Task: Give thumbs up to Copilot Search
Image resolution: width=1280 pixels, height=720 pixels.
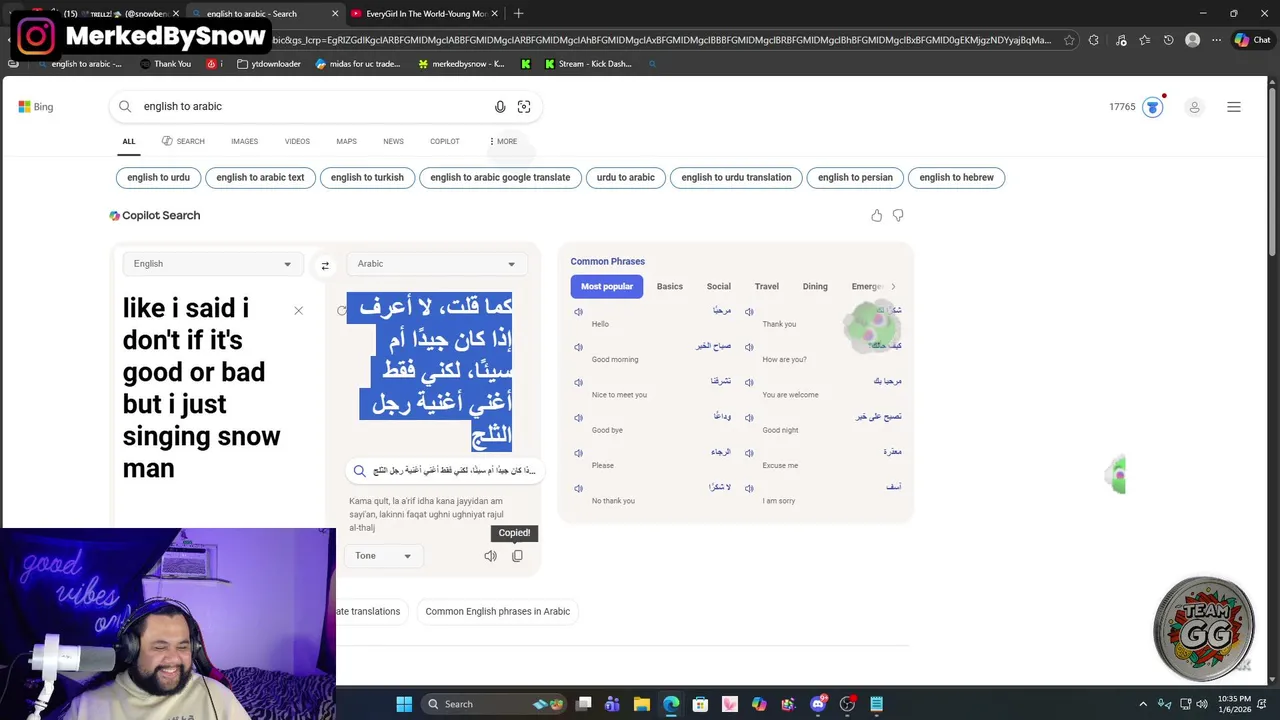Action: coord(877,215)
